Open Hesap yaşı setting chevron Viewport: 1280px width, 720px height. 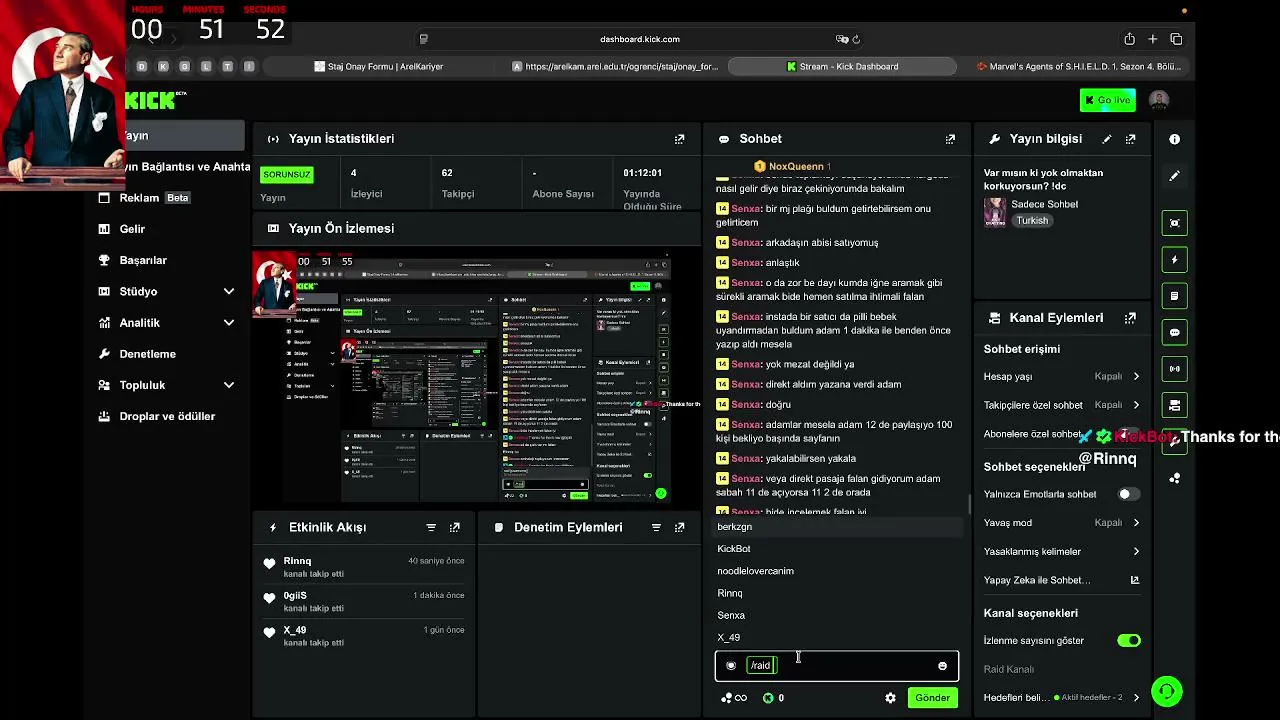tap(1136, 377)
